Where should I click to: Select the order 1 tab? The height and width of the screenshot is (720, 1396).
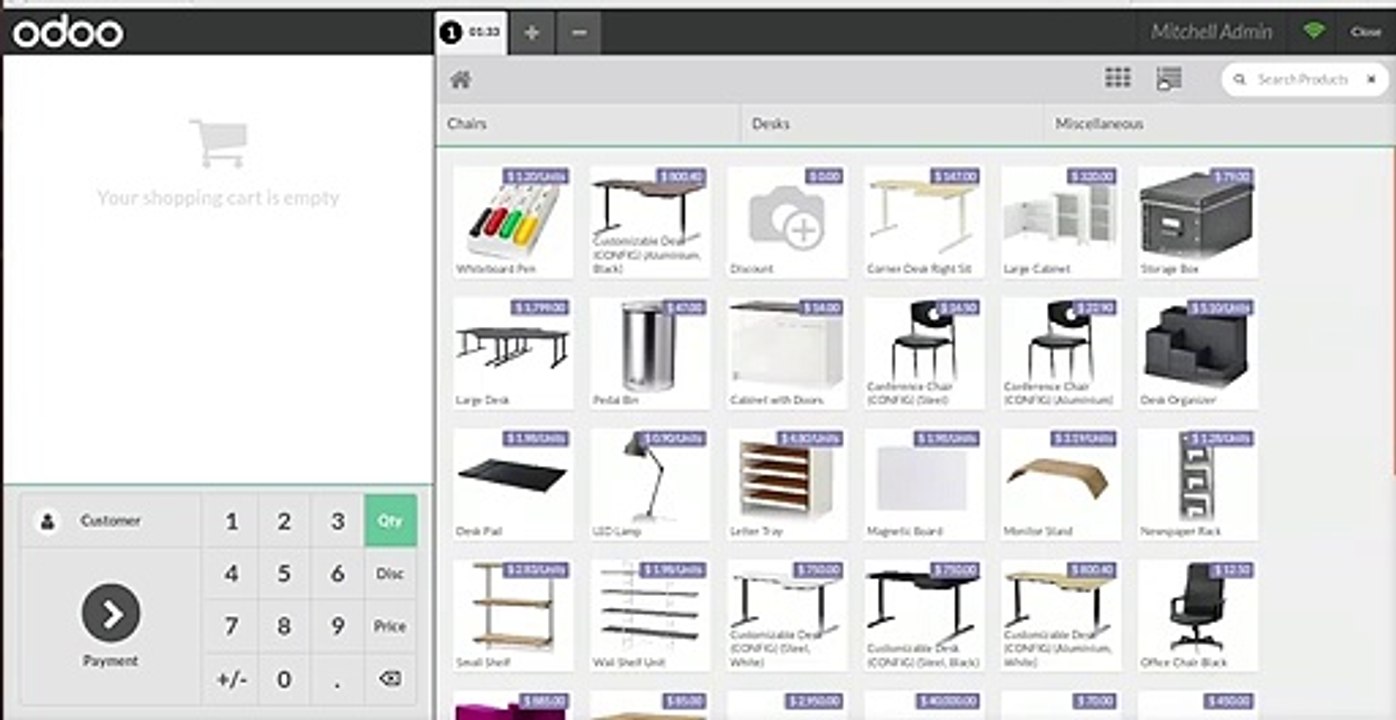471,32
